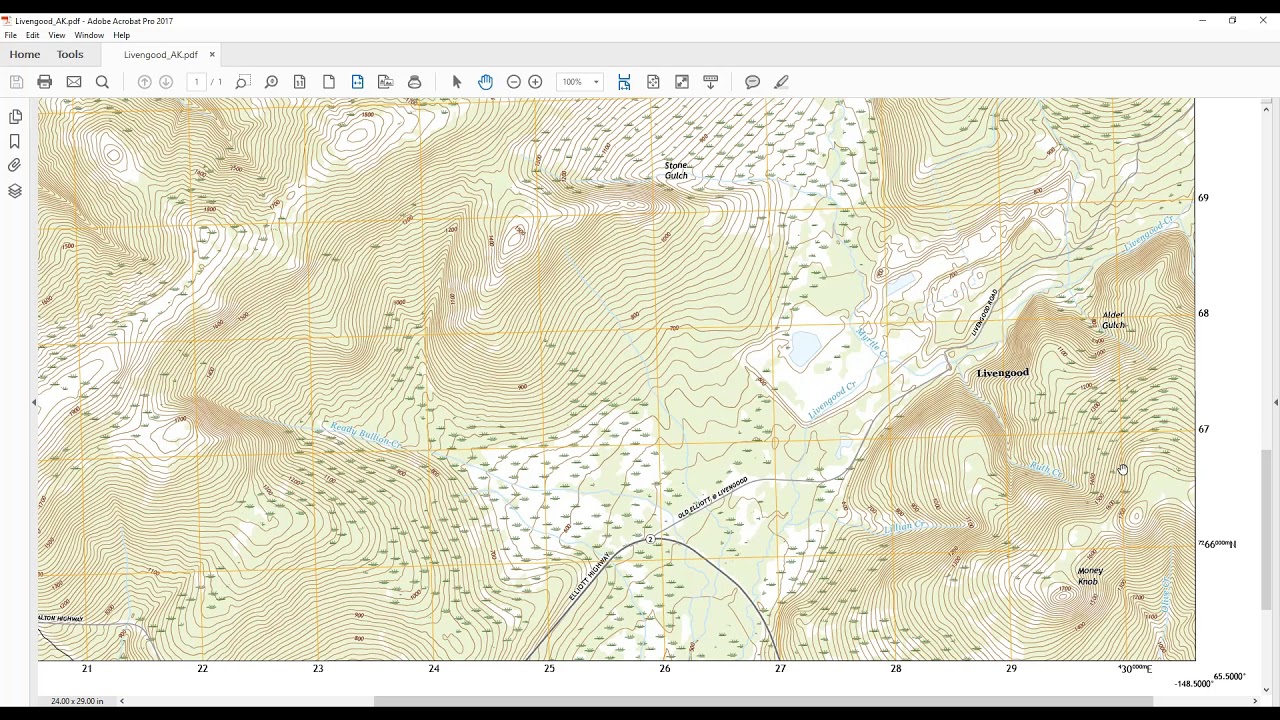Toggle the Layers panel in sidebar

pyautogui.click(x=15, y=190)
